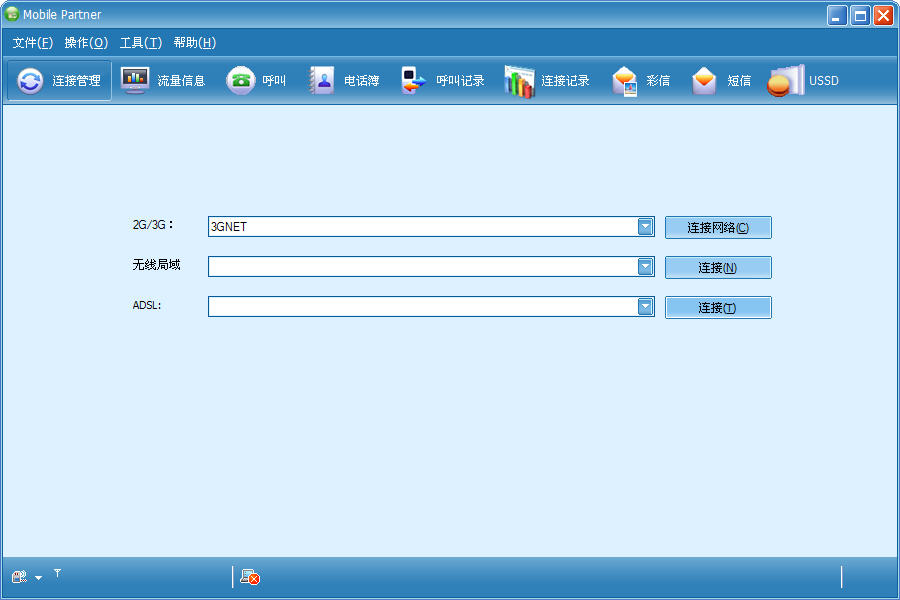Screen dimensions: 900x600
Task: Open the 帮助(H) menu
Action: 195,43
